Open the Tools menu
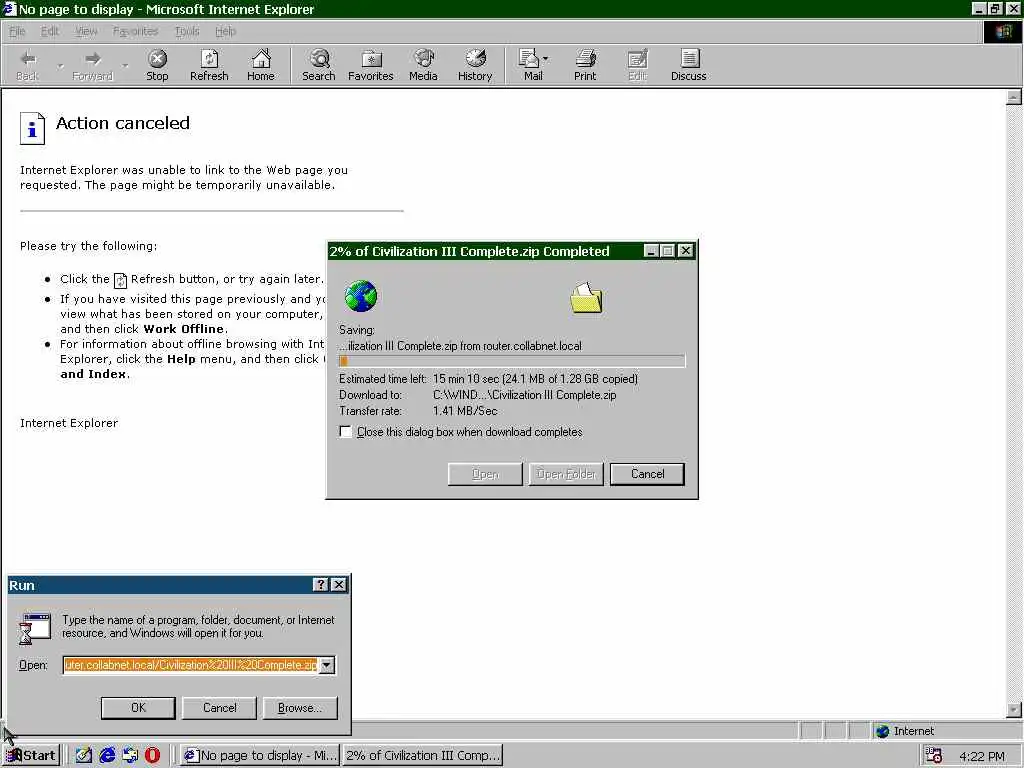The height and width of the screenshot is (768, 1024). pos(187,31)
